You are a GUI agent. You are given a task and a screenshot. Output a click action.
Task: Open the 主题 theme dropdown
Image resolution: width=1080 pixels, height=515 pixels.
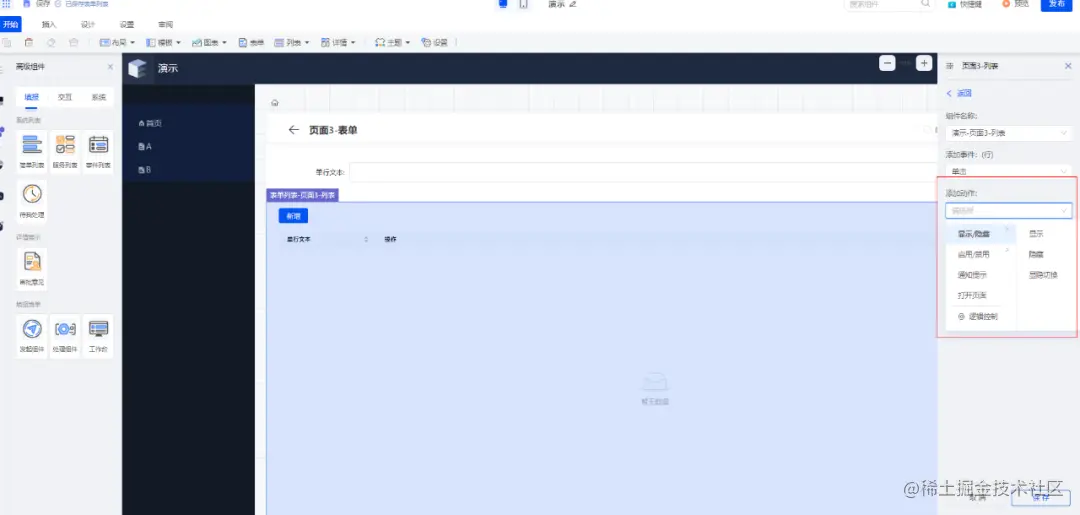click(x=393, y=43)
